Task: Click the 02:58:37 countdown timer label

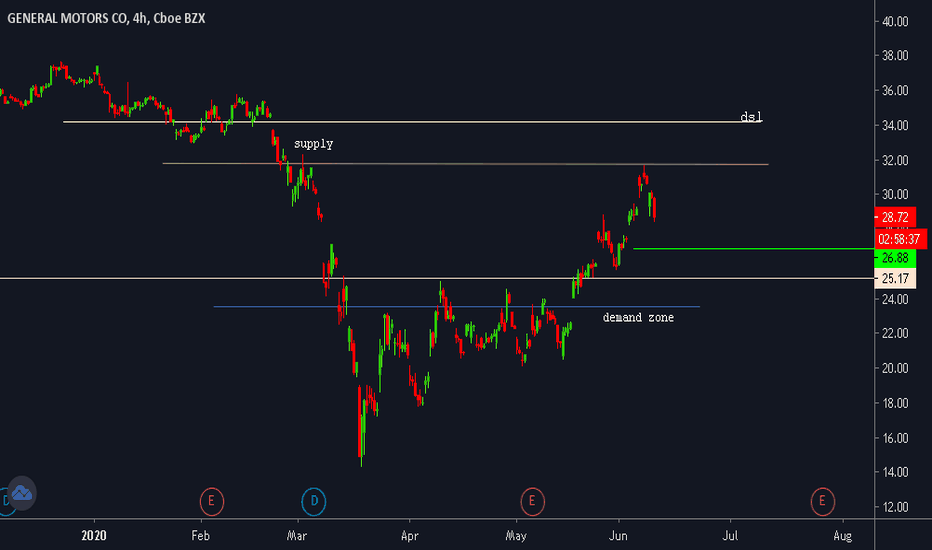Action: (x=900, y=239)
